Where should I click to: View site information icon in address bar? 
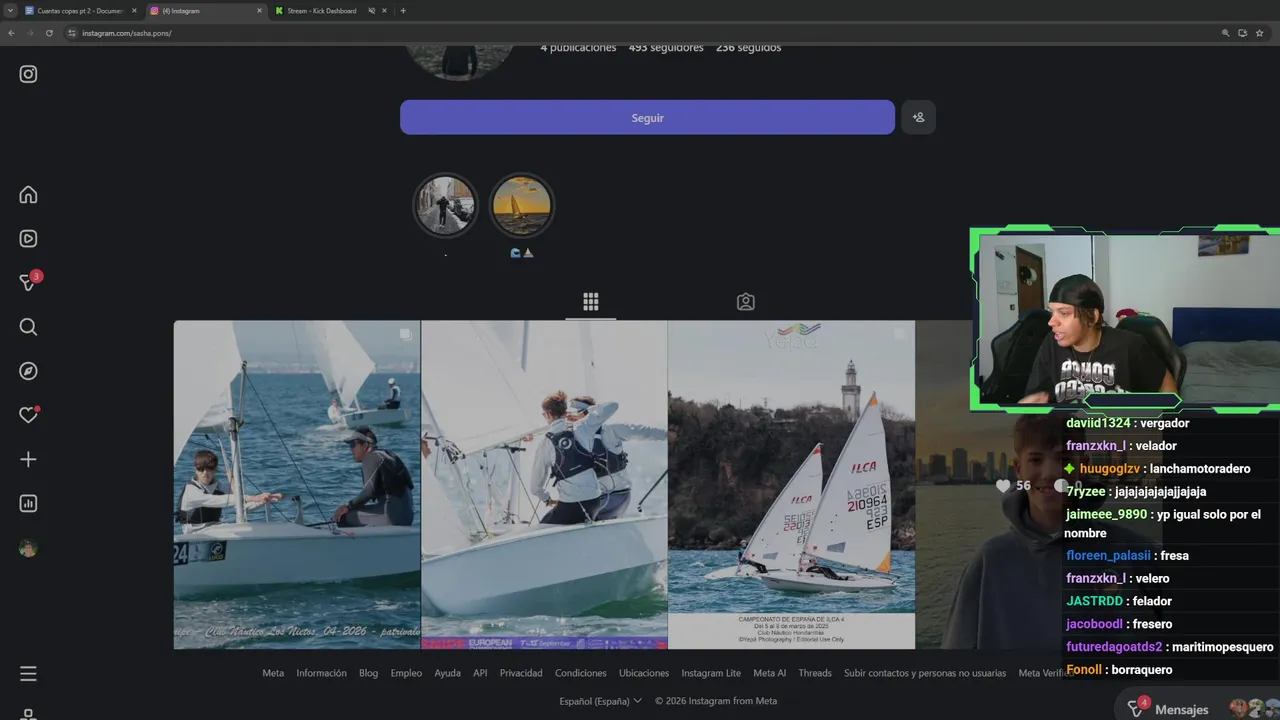[72, 33]
